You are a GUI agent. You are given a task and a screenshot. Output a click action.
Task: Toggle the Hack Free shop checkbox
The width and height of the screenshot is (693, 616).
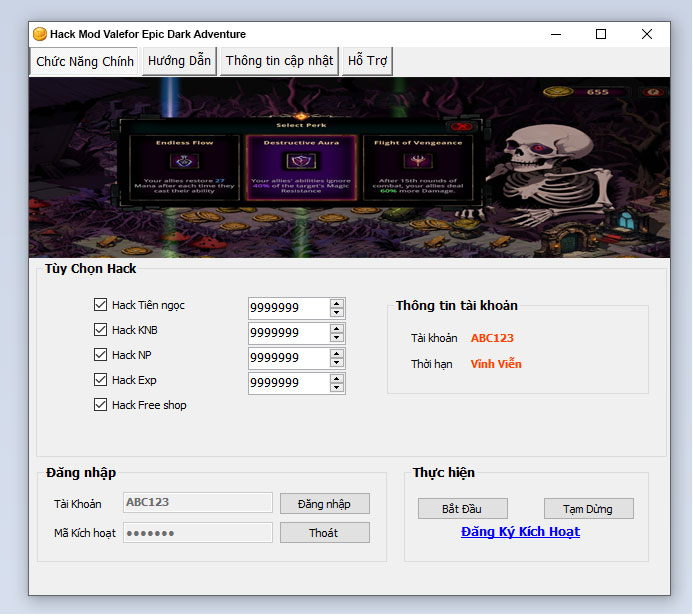coord(100,405)
